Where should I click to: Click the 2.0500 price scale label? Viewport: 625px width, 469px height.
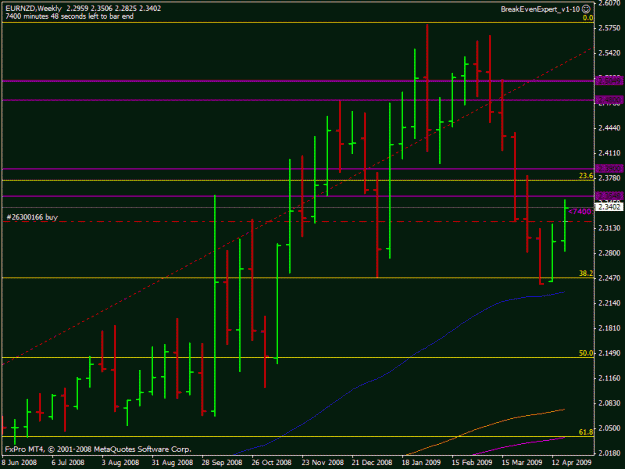coord(609,428)
